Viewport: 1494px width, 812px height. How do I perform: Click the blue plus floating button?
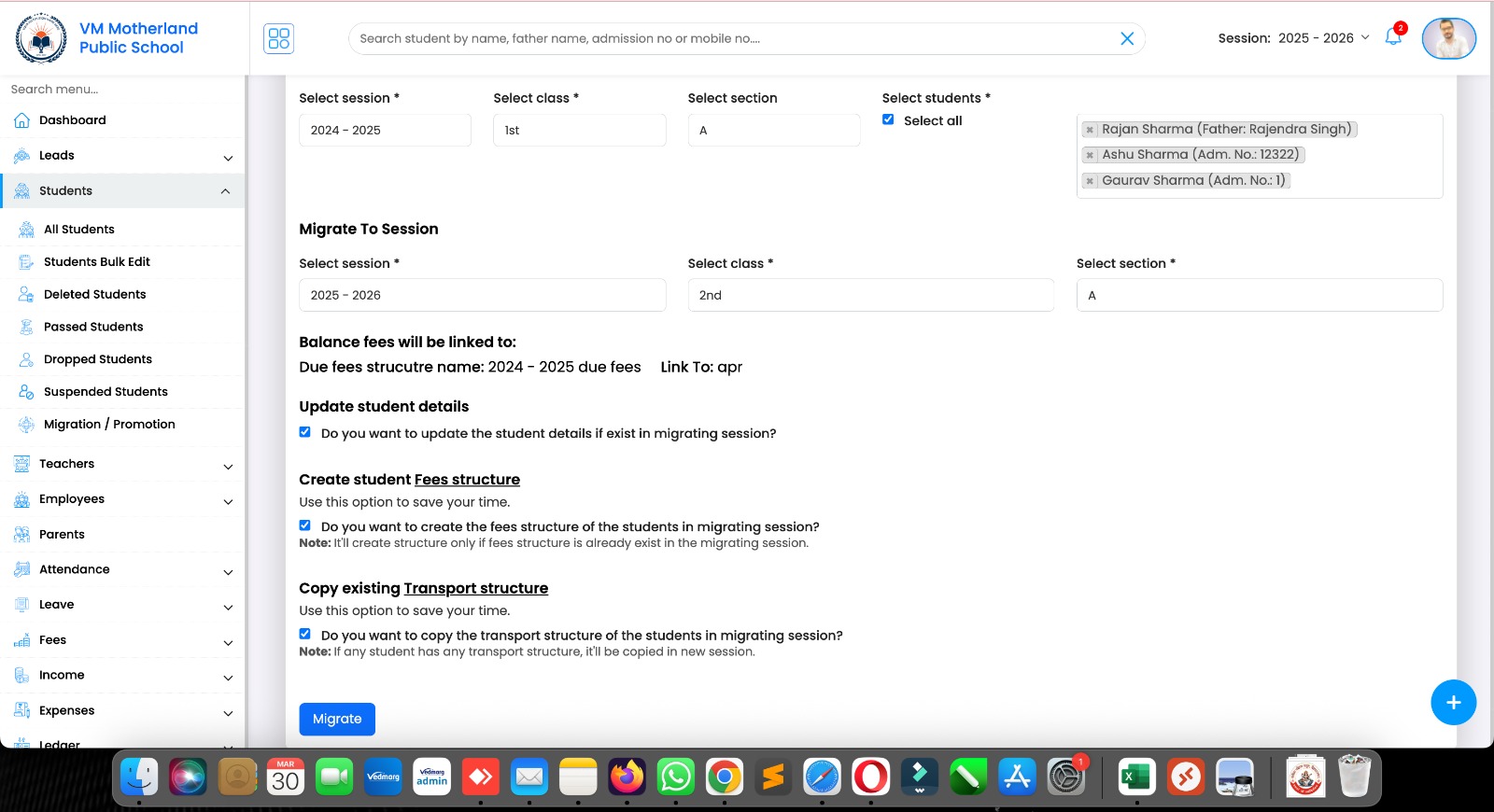[x=1453, y=703]
